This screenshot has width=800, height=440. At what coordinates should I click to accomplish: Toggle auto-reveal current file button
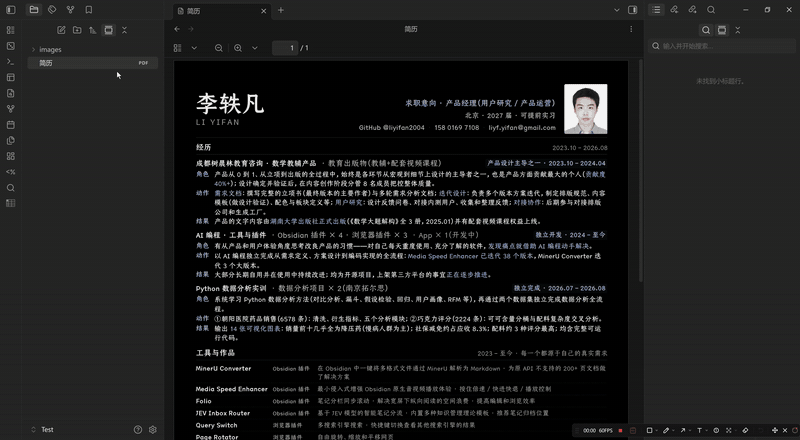tap(109, 30)
